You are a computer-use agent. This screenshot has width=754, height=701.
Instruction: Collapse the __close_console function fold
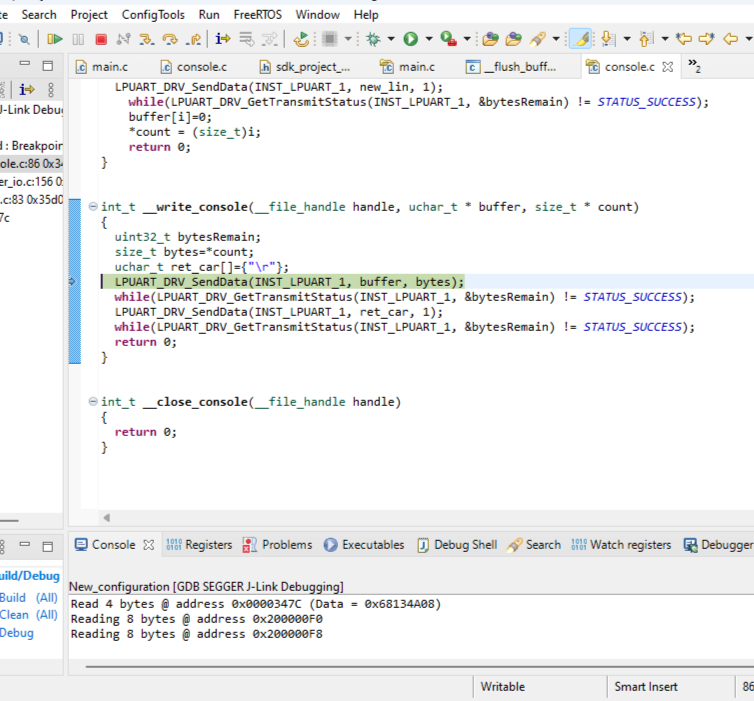point(93,401)
